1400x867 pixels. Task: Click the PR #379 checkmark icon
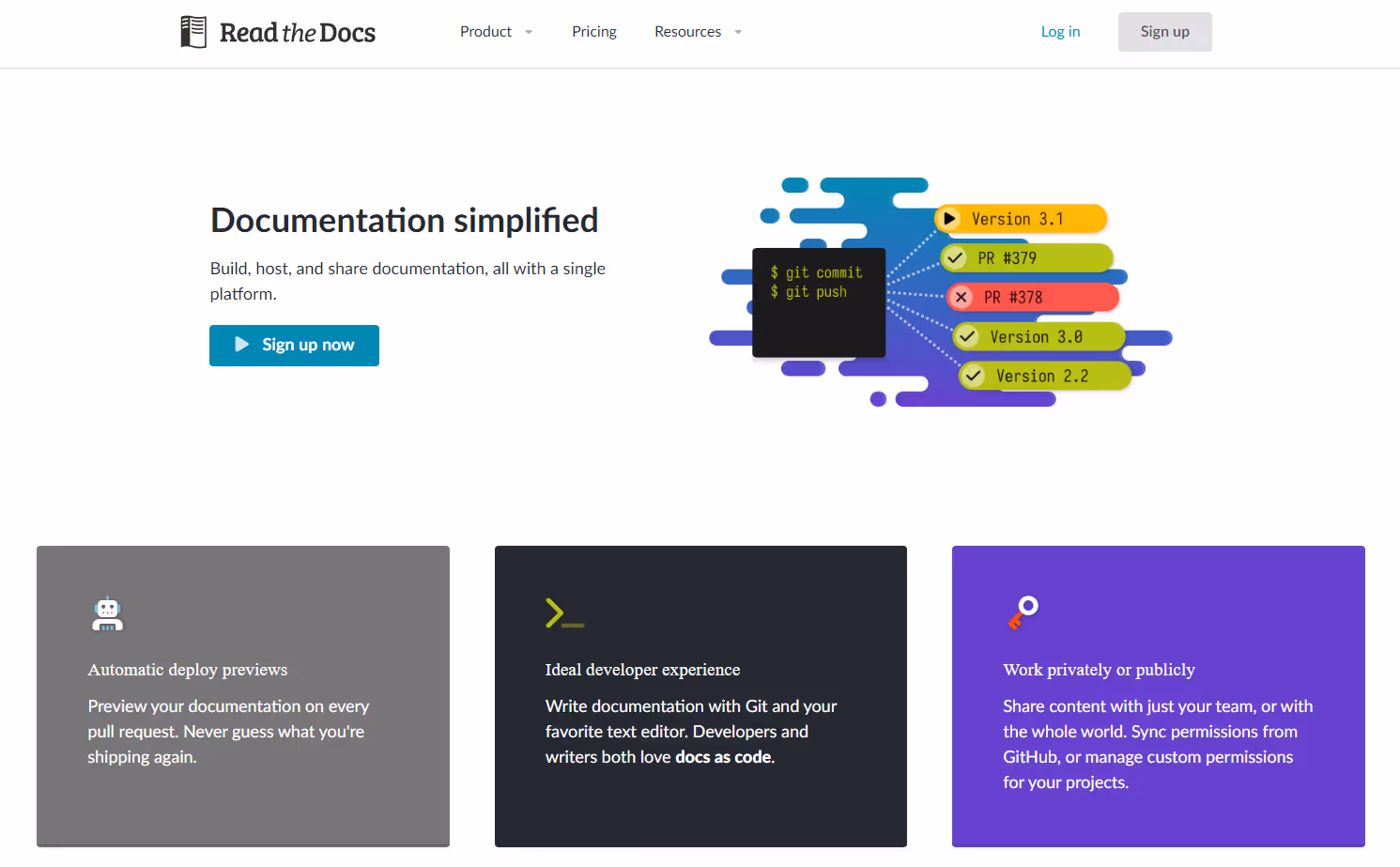pyautogui.click(x=955, y=257)
